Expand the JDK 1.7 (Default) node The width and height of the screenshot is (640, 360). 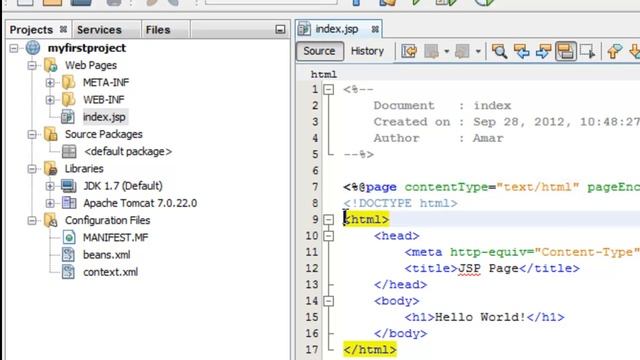(x=50, y=186)
